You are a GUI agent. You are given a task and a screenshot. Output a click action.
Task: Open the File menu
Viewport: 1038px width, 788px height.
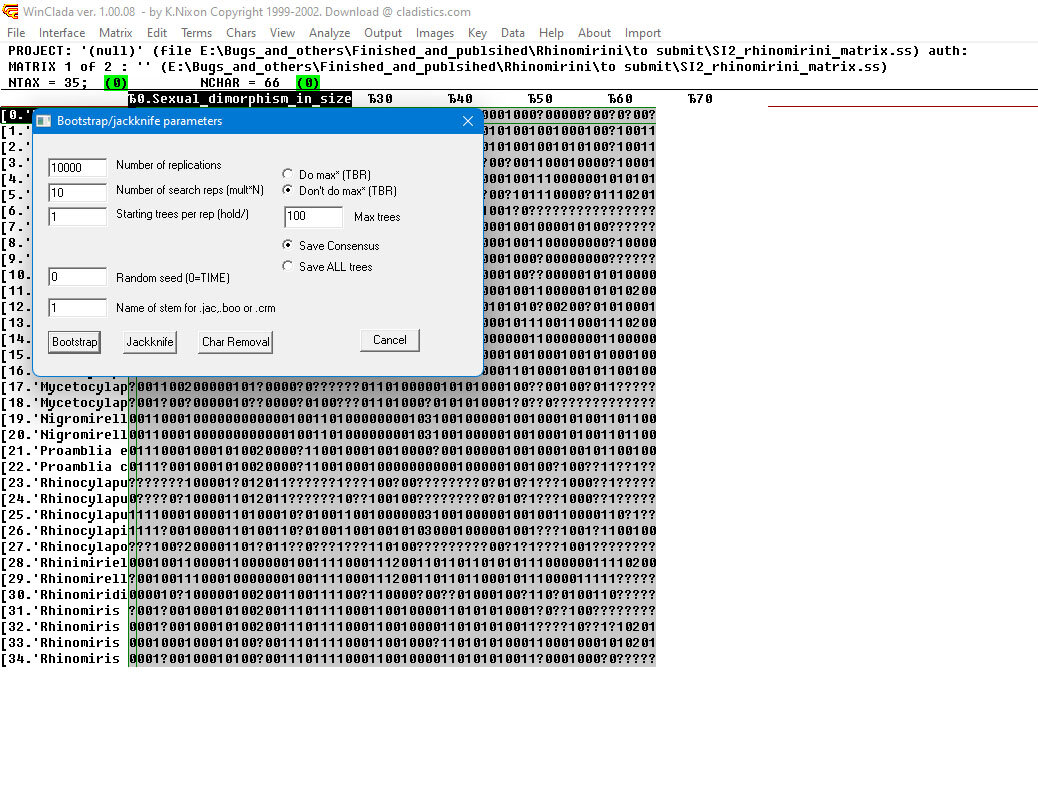[x=16, y=33]
